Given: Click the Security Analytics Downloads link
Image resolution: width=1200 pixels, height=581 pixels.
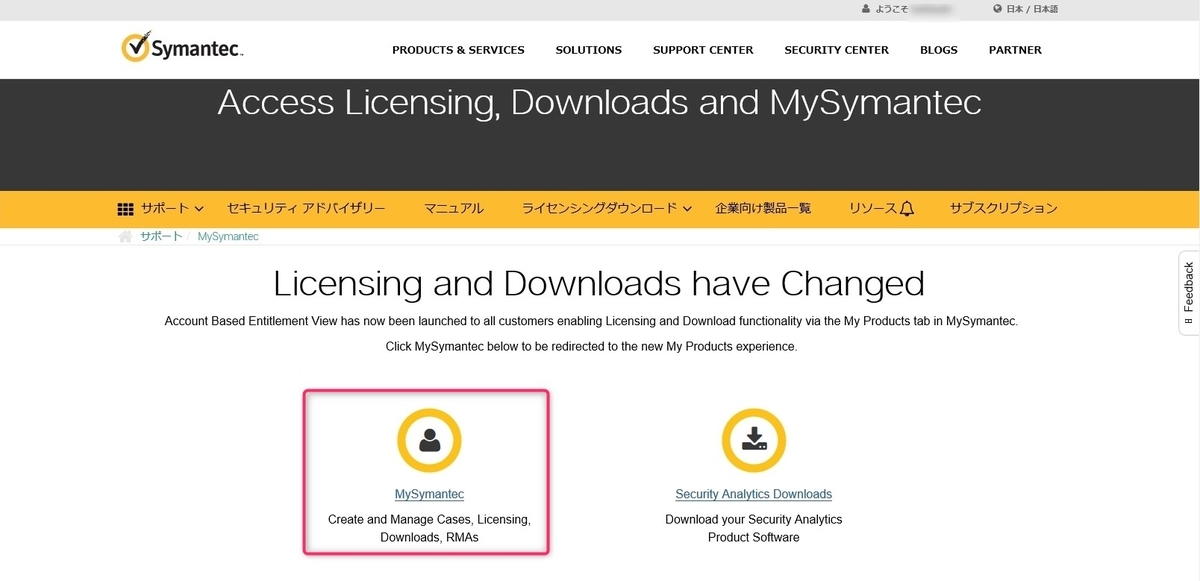Looking at the screenshot, I should [x=754, y=494].
